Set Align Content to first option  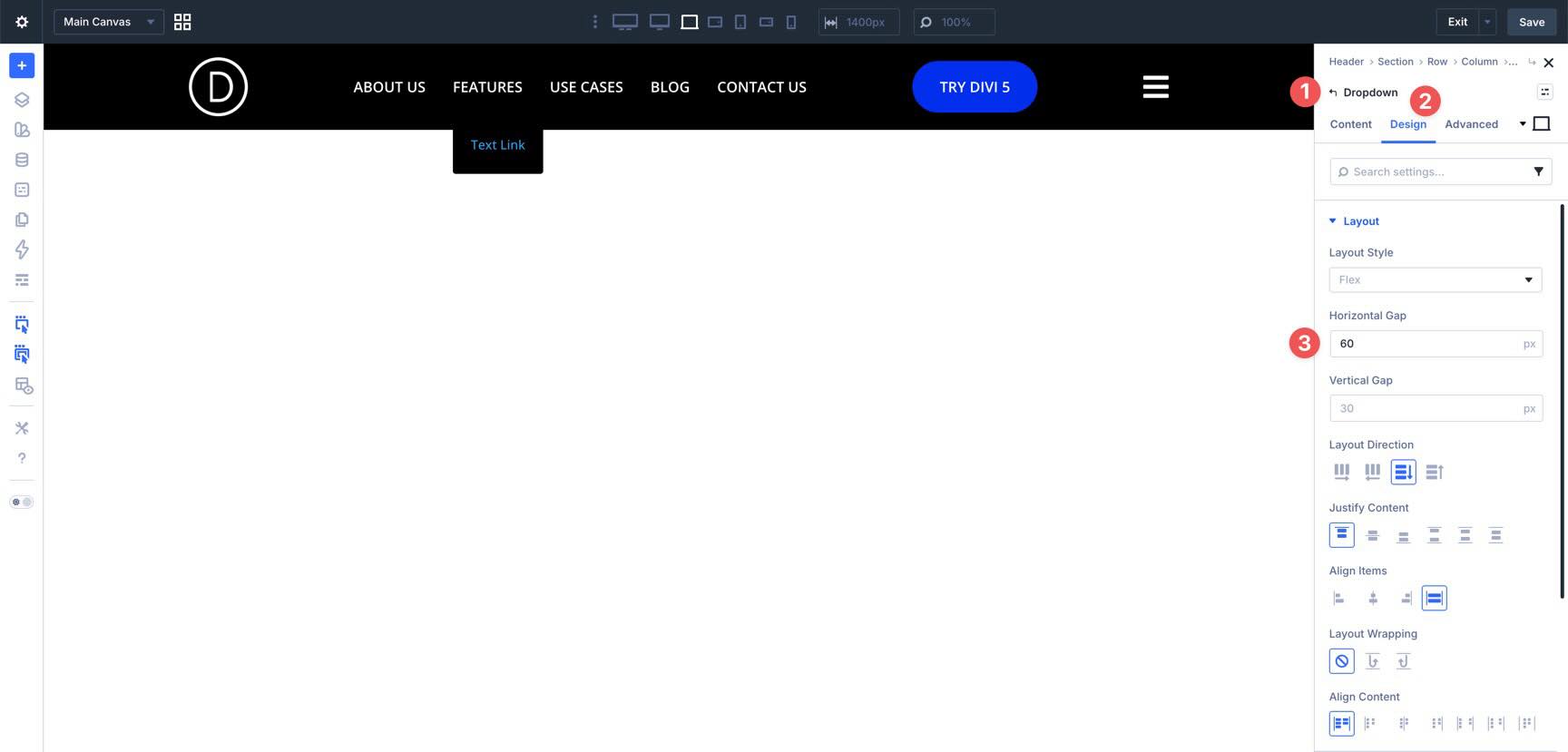tap(1341, 723)
